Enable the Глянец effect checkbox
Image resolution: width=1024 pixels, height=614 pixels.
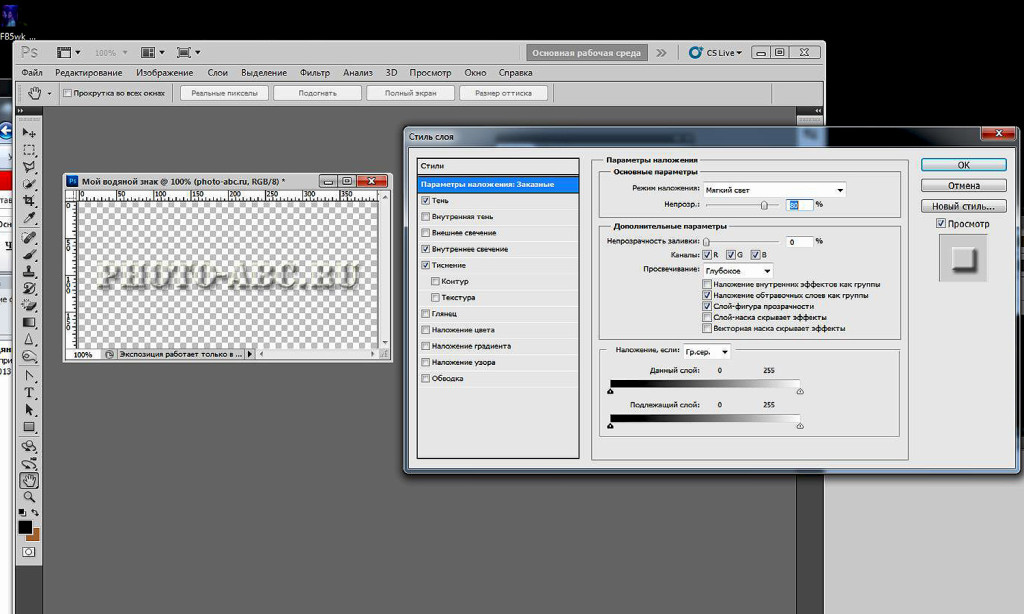point(426,314)
